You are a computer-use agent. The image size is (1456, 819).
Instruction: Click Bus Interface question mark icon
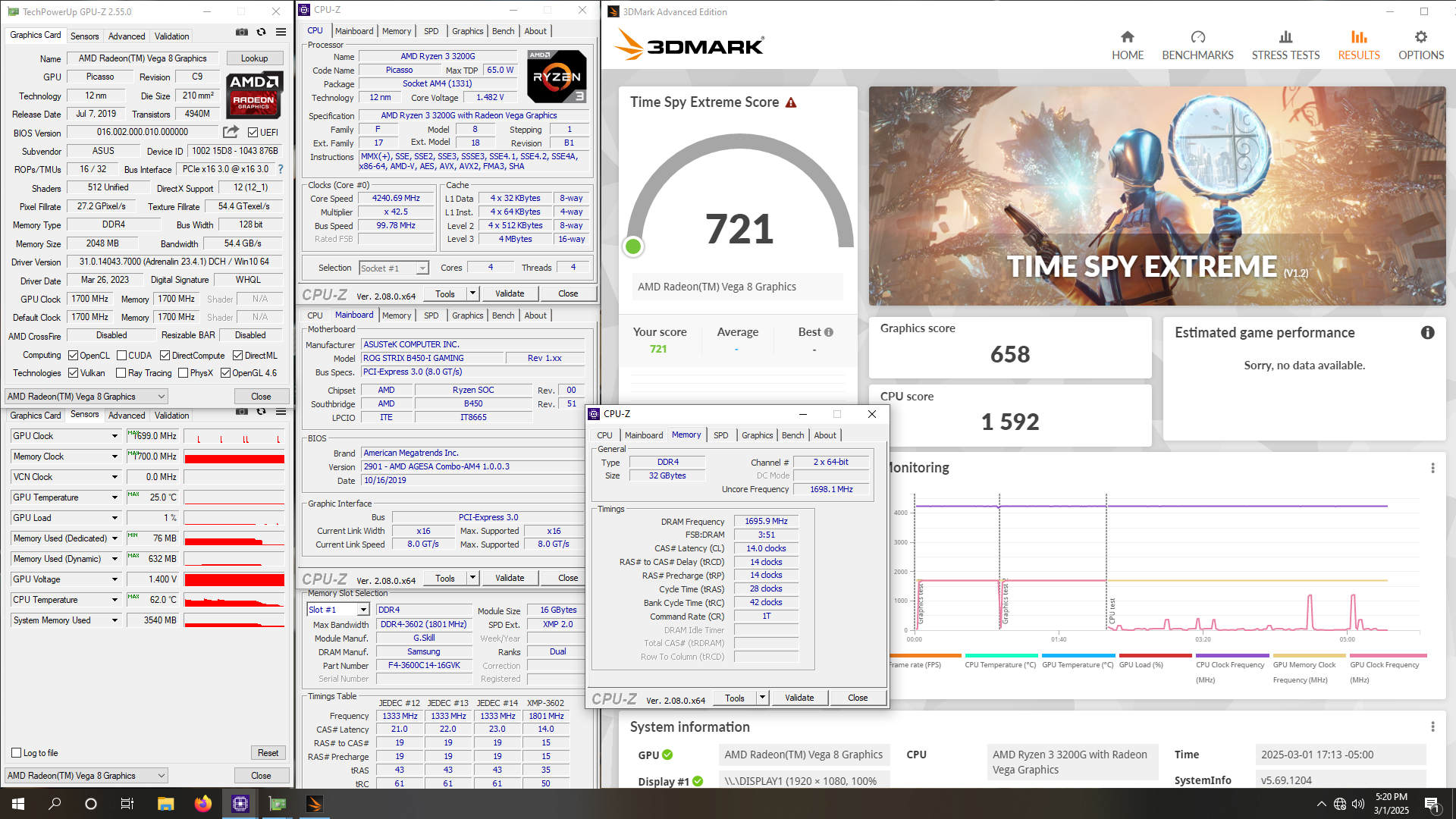(281, 169)
